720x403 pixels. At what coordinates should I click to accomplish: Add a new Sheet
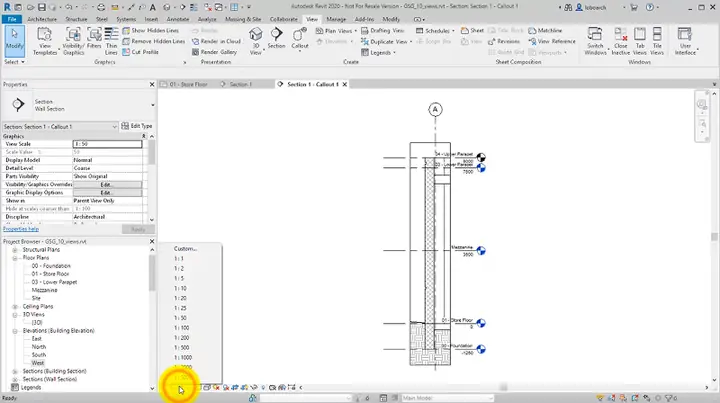(x=472, y=30)
